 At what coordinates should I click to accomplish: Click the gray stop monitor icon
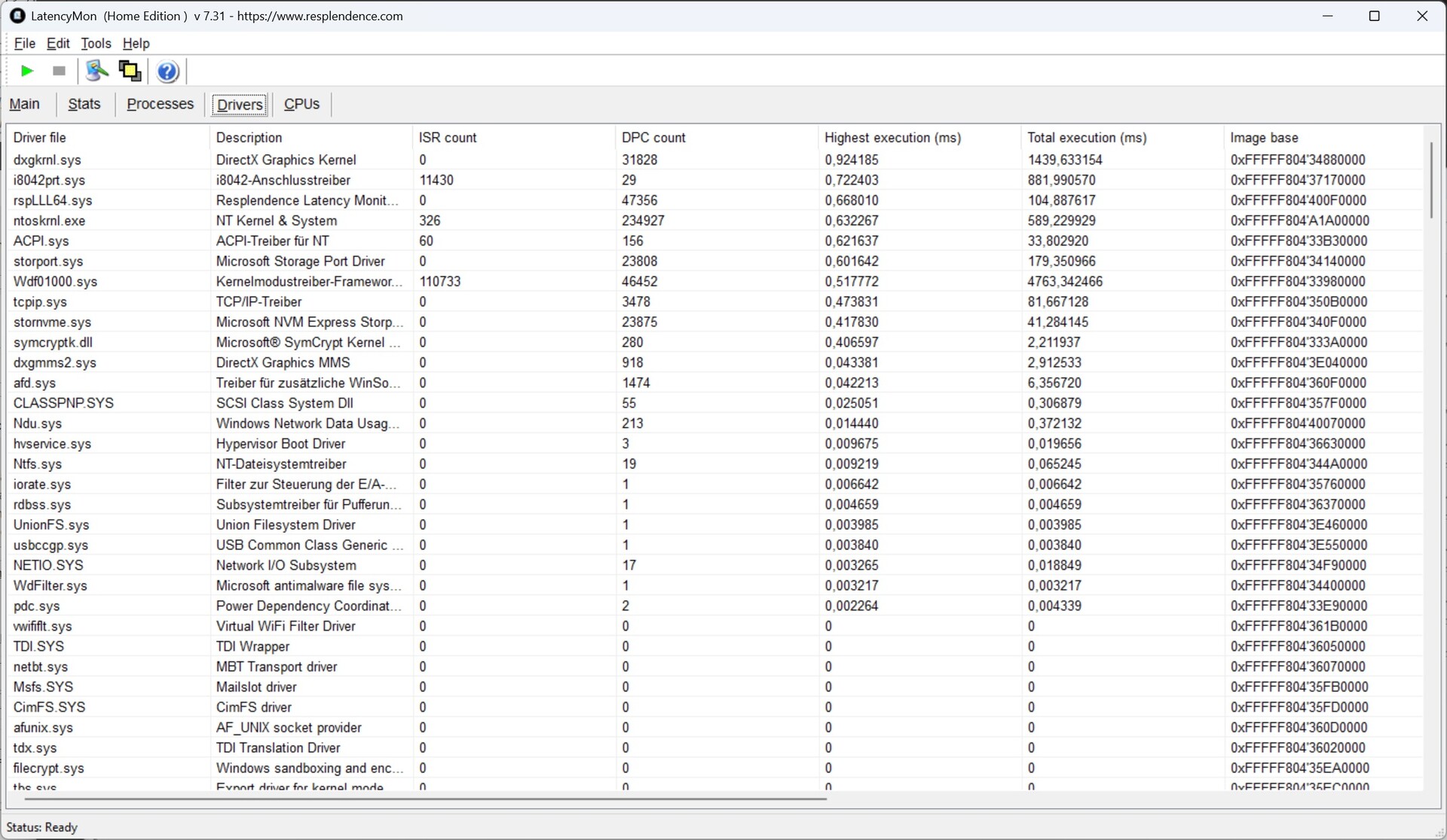coord(59,71)
